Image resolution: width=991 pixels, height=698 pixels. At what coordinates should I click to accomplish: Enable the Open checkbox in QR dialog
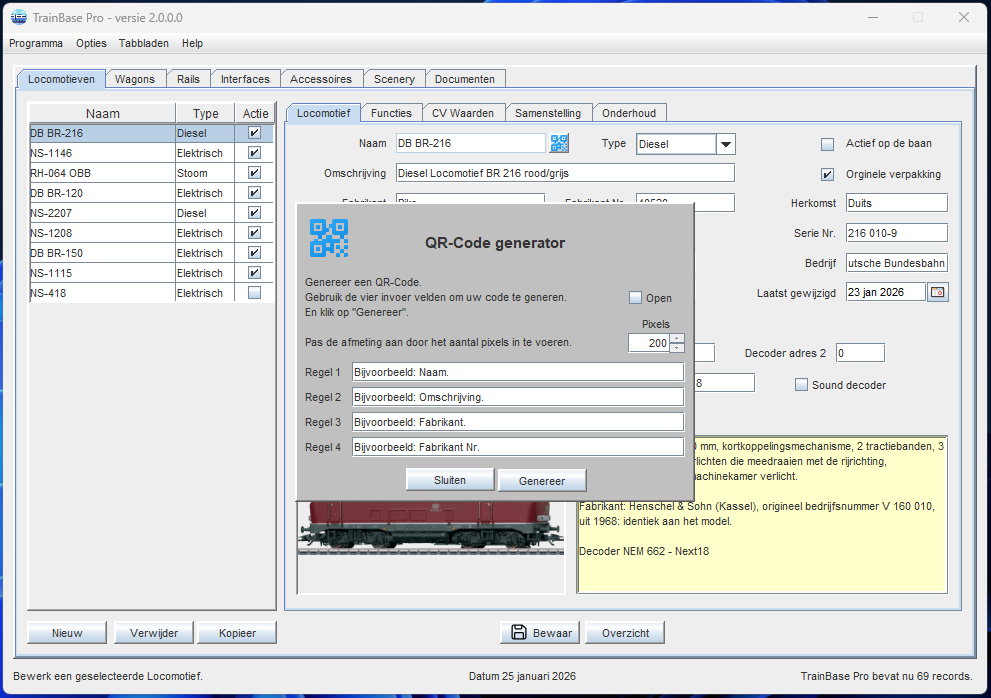pyautogui.click(x=635, y=298)
